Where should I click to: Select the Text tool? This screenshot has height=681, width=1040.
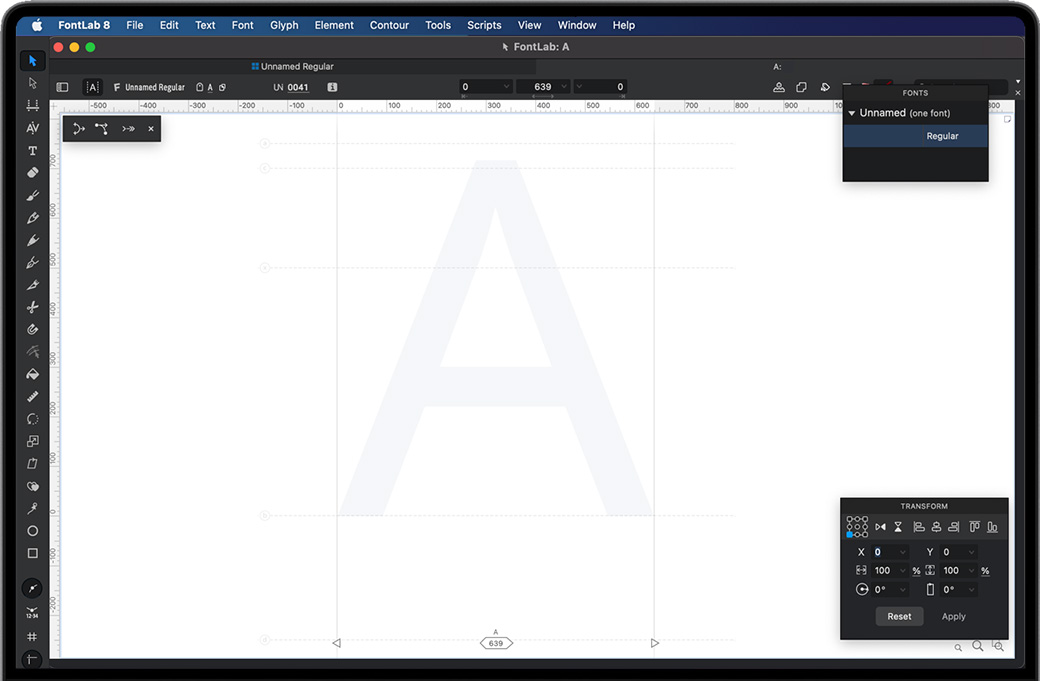pyautogui.click(x=32, y=151)
